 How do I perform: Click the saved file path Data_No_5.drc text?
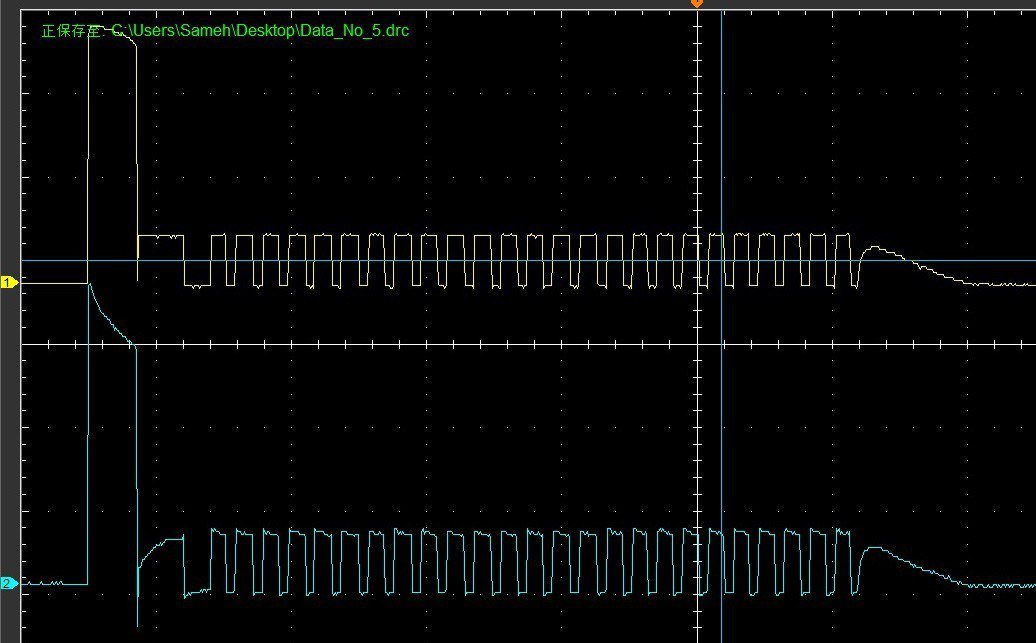(x=260, y=30)
